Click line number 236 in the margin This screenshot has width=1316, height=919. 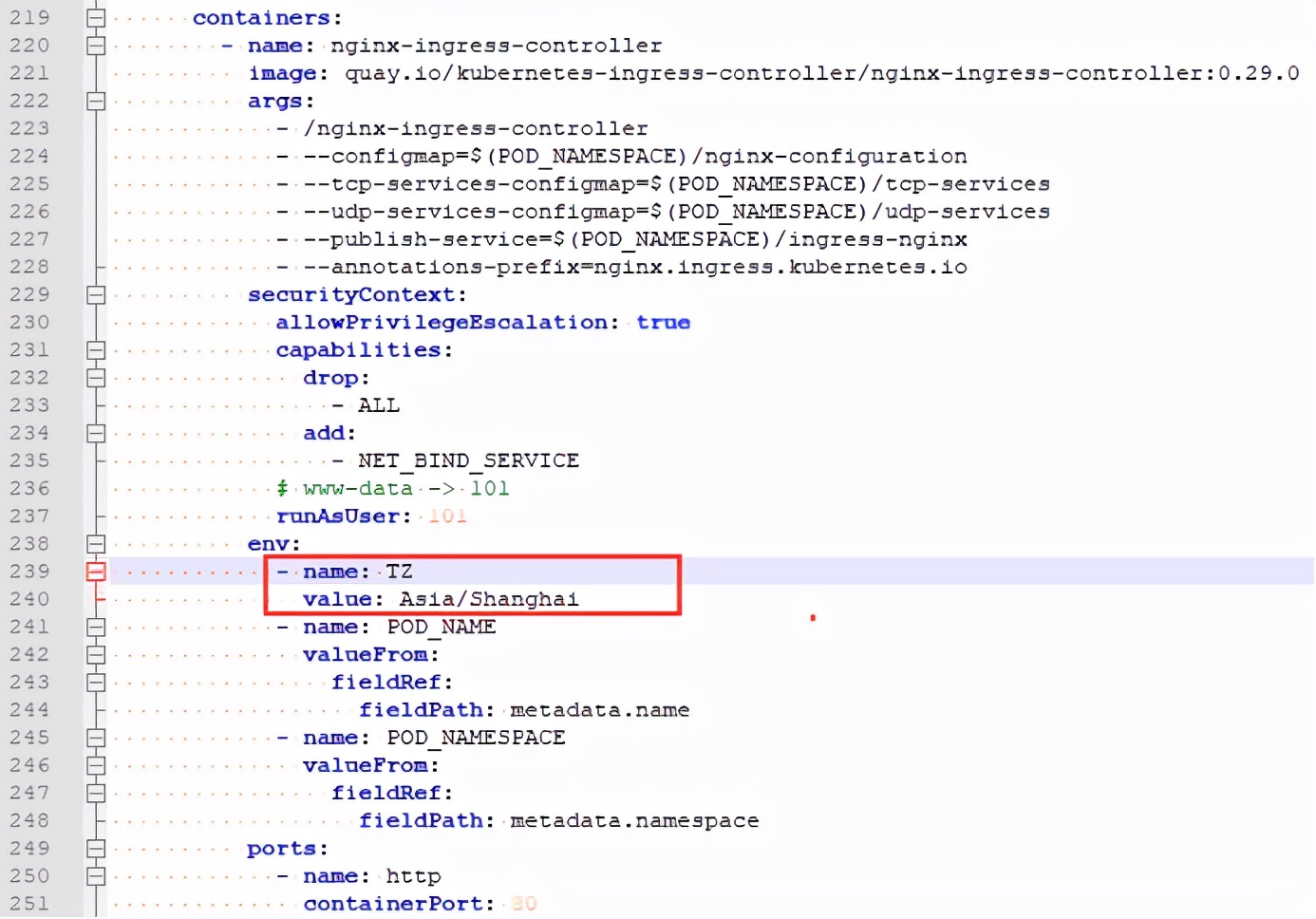tap(29, 488)
